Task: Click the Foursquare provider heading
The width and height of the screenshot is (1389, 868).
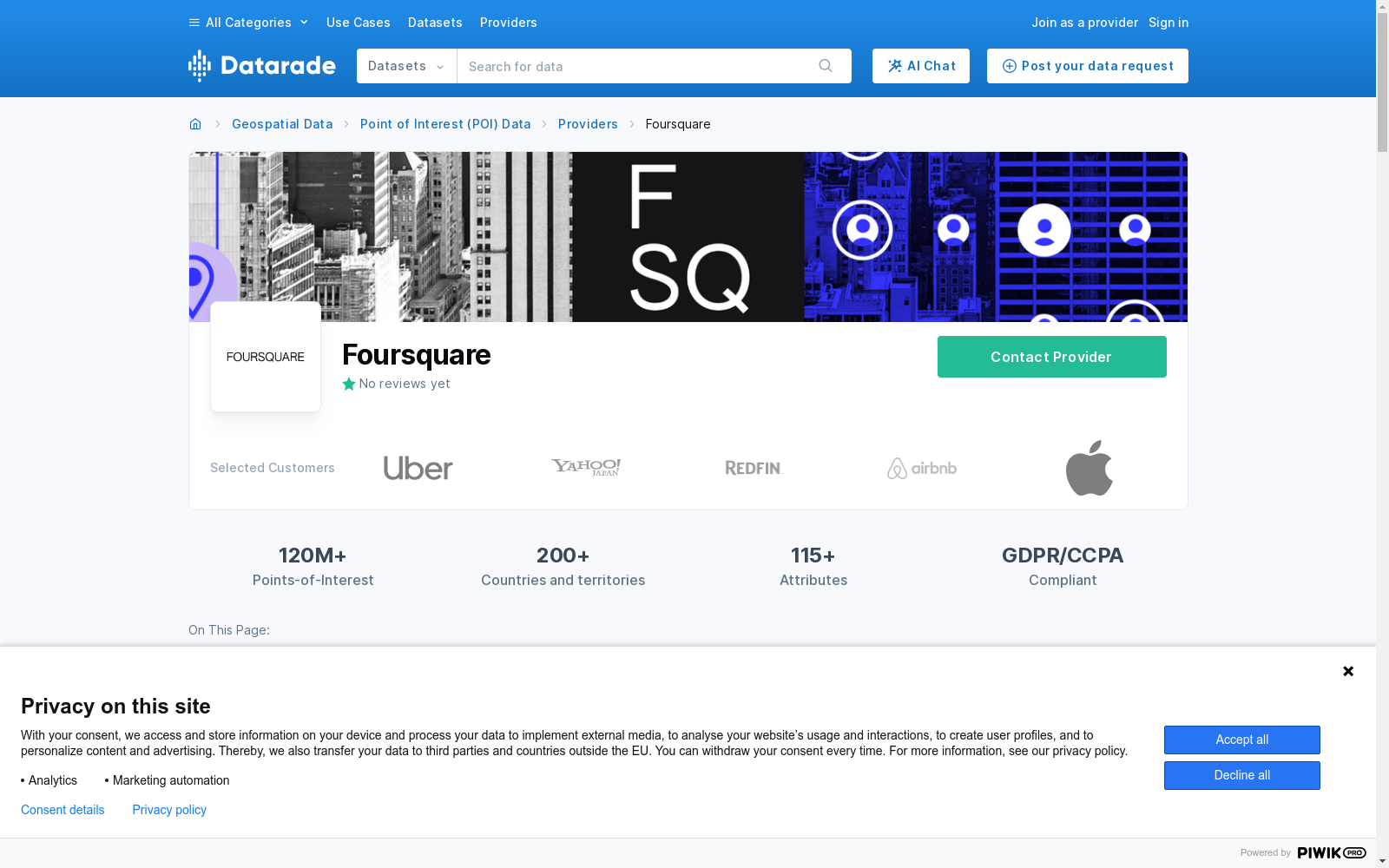Action: point(417,355)
